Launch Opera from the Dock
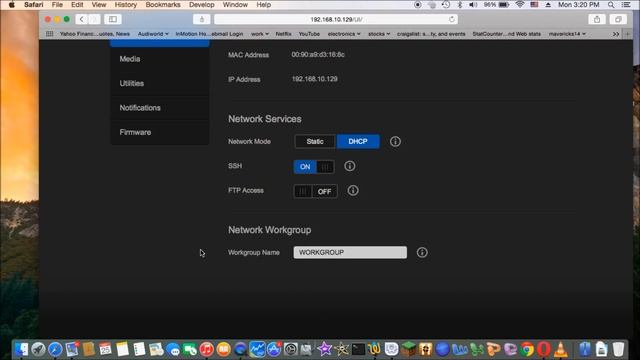 click(544, 349)
